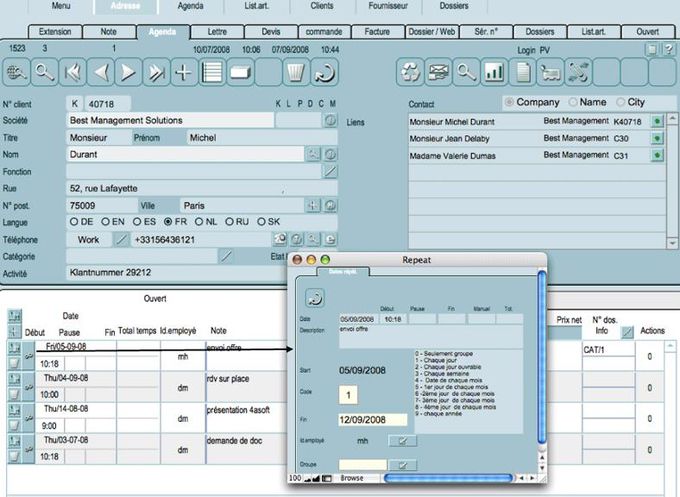Select the Name radio button
The width and height of the screenshot is (680, 497).
click(x=573, y=102)
